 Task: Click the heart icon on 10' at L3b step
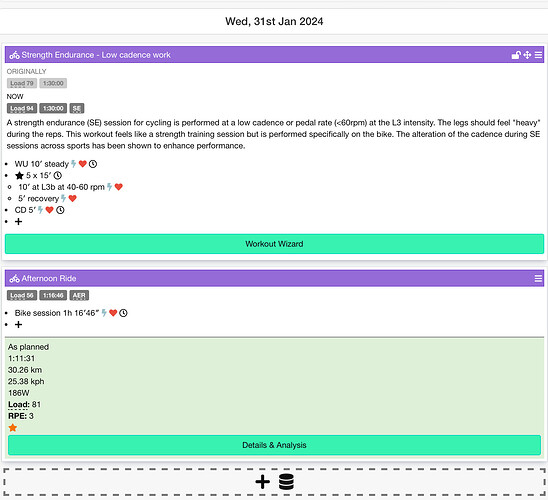(x=118, y=187)
